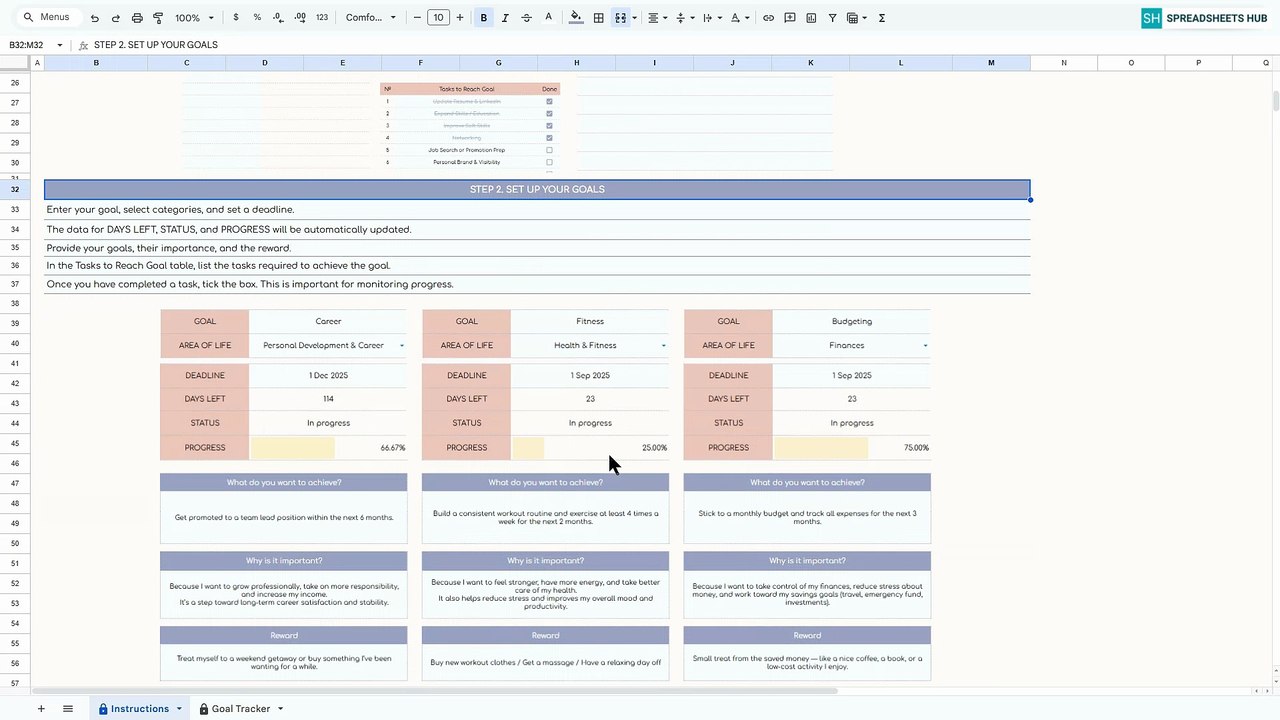Open the text color picker

(548, 18)
